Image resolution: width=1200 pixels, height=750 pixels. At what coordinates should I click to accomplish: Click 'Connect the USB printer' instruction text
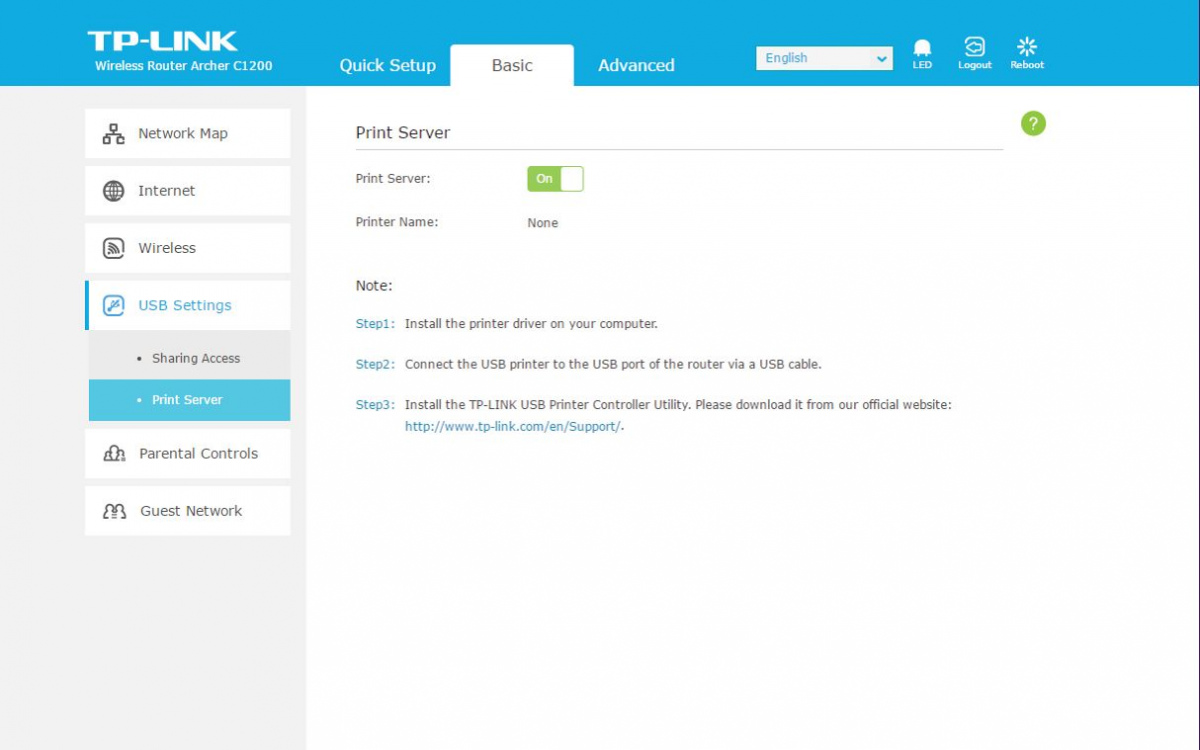point(613,364)
